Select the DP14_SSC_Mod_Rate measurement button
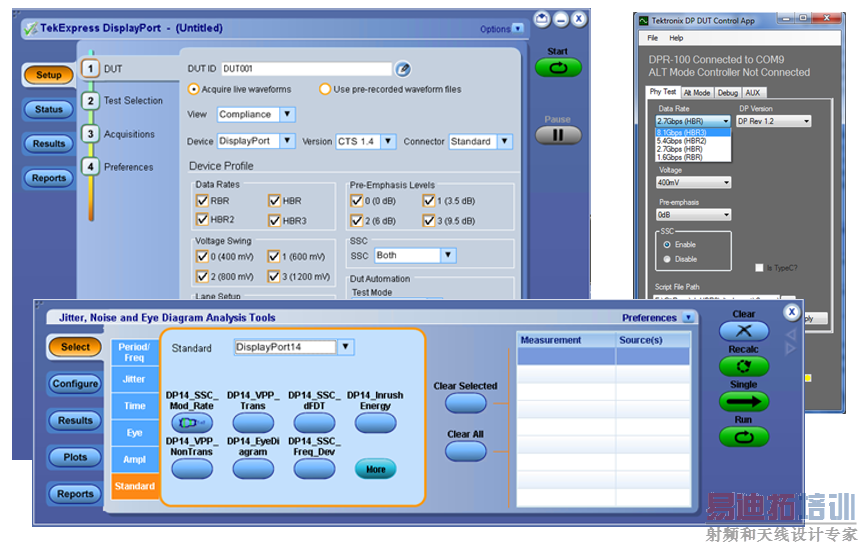 point(192,423)
